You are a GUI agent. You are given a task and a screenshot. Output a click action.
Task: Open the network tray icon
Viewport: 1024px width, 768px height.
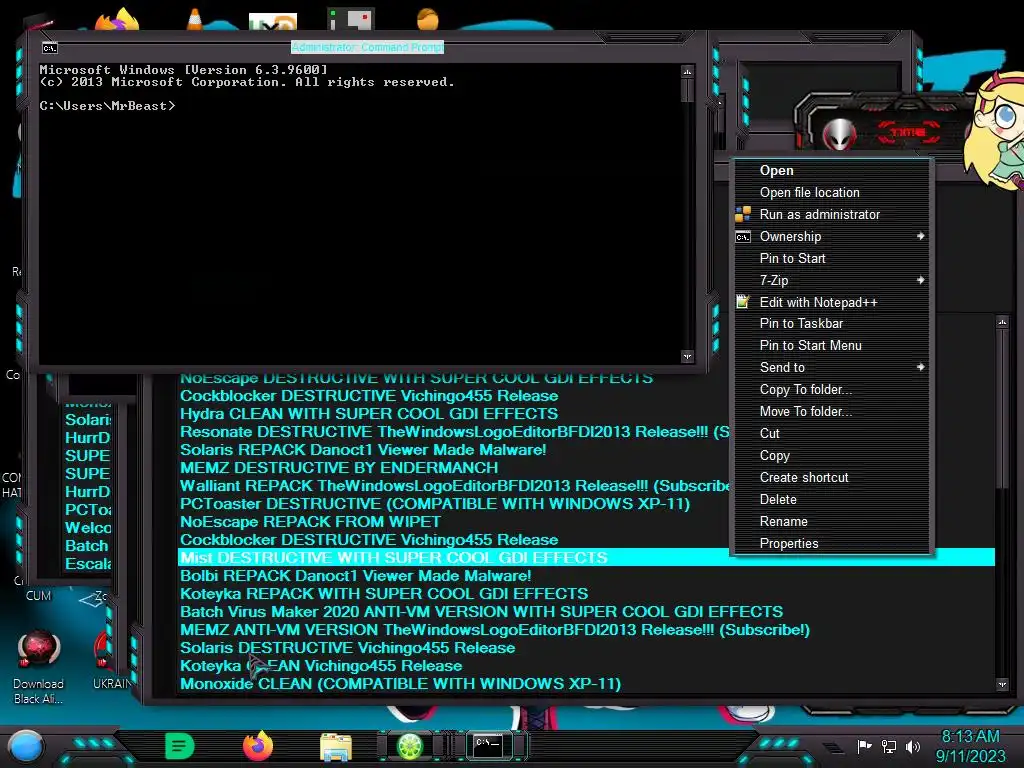click(x=889, y=746)
